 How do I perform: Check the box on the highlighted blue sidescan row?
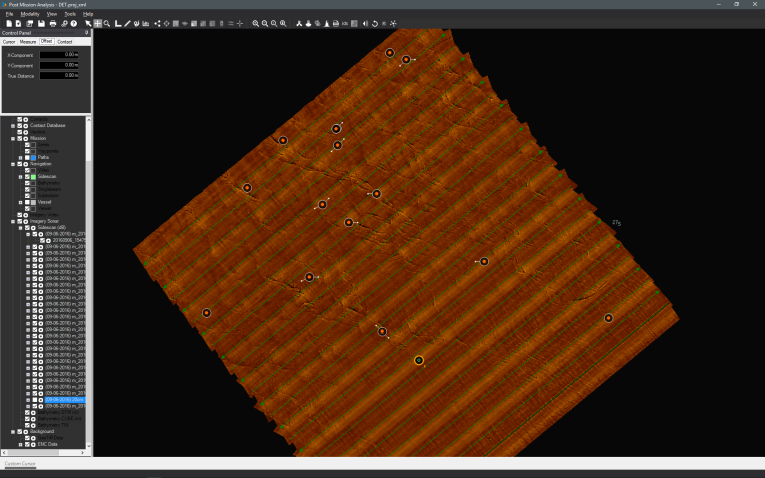tap(35, 400)
